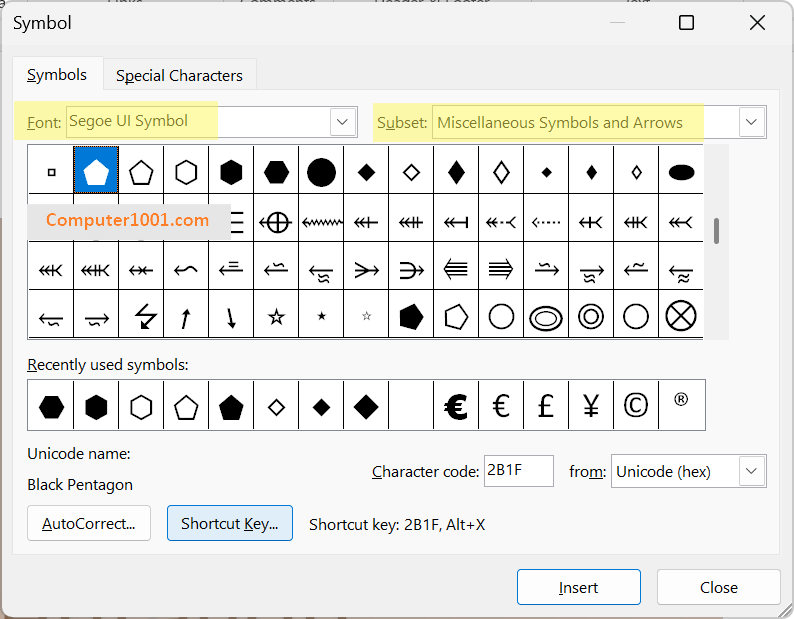794x619 pixels.
Task: Open the Font dropdown list
Action: click(343, 122)
